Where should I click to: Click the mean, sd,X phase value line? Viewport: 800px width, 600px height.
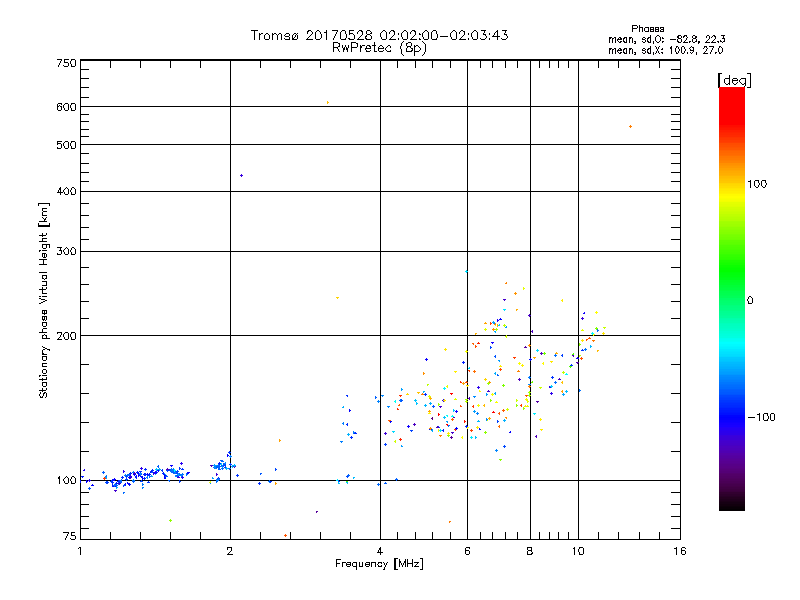tap(665, 50)
